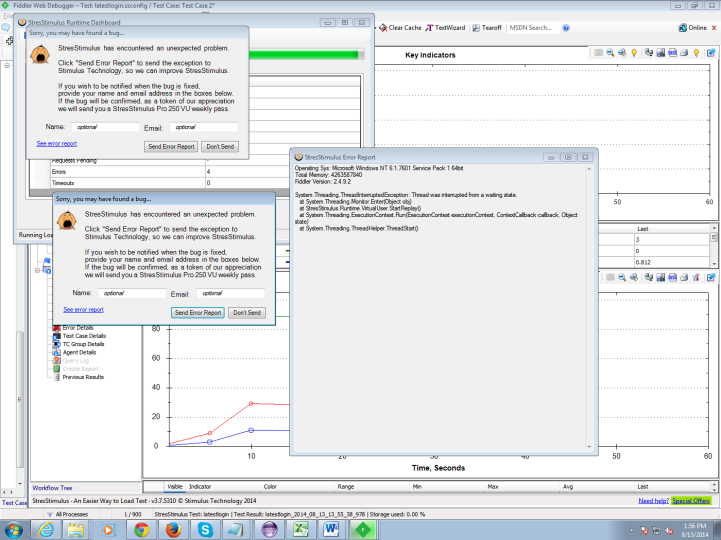Open Firefox from taskbar
The height and width of the screenshot is (540, 721).
tap(173, 530)
